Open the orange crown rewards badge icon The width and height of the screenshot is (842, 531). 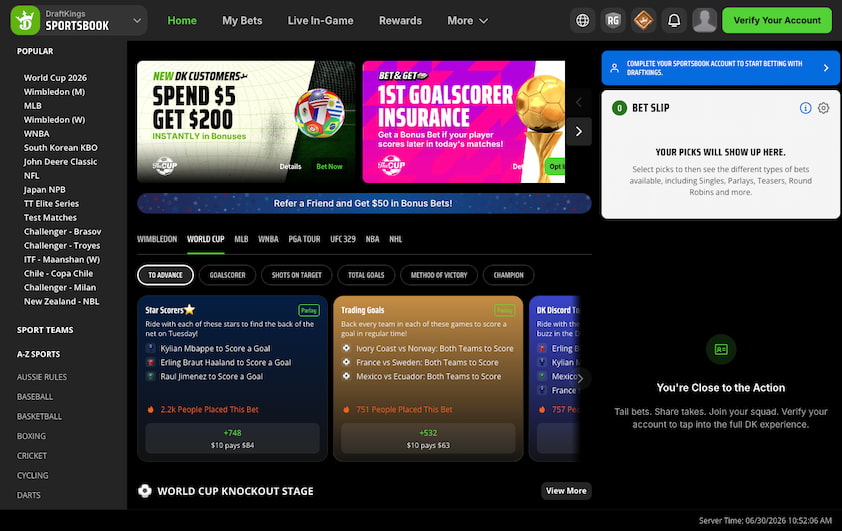(643, 20)
